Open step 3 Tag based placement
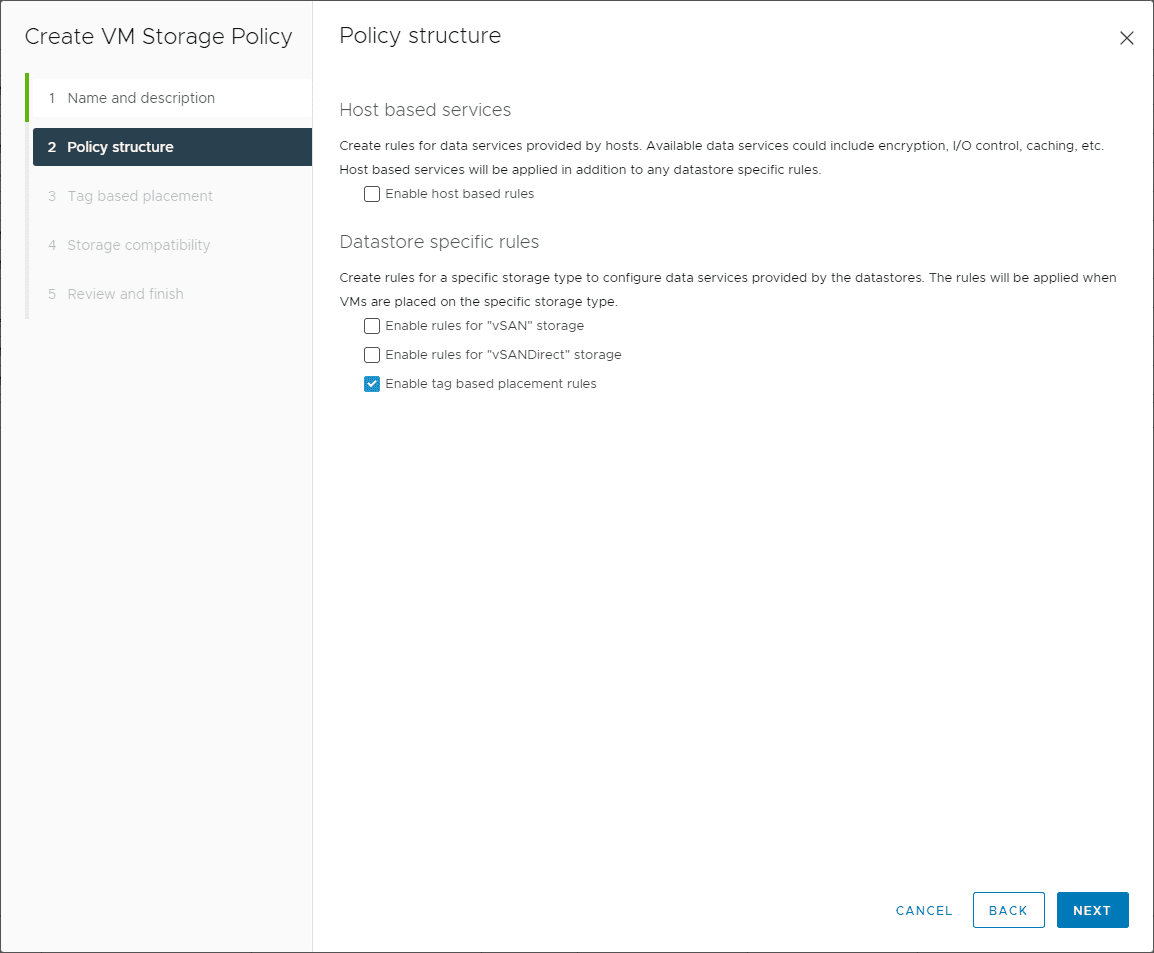 [x=139, y=196]
